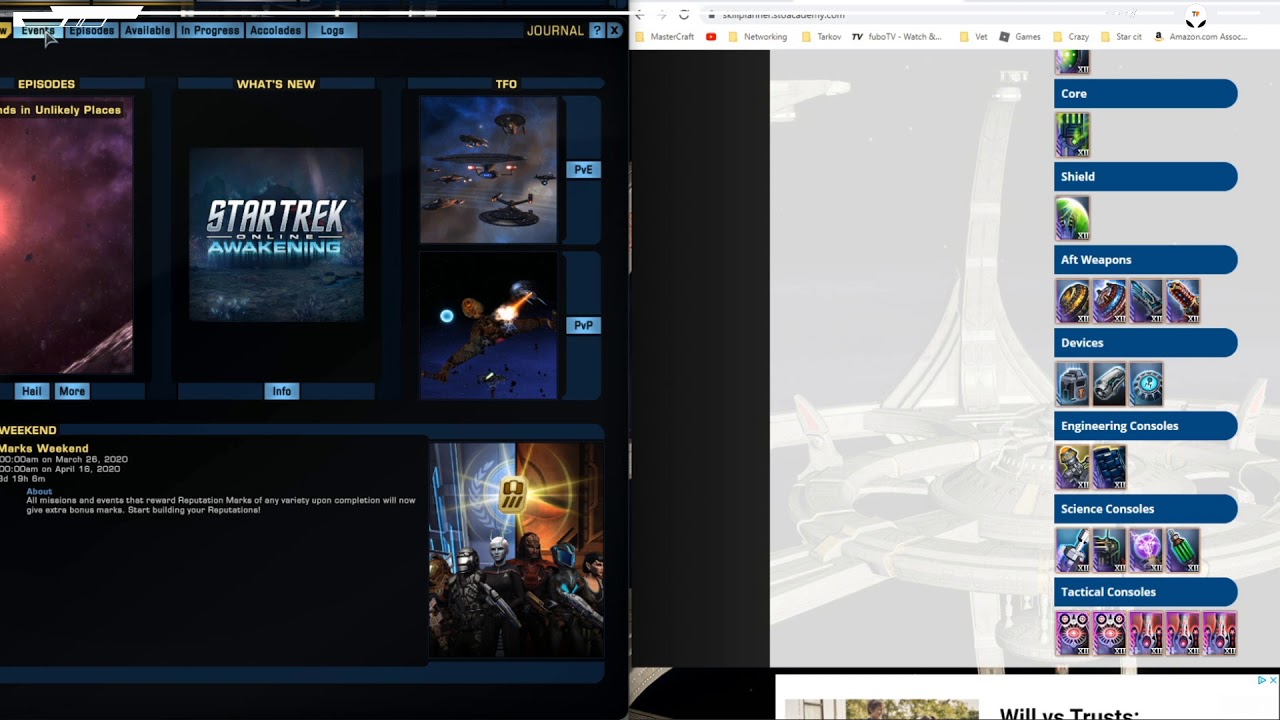
Task: Open the Star cit bookmark folder
Action: click(1120, 37)
